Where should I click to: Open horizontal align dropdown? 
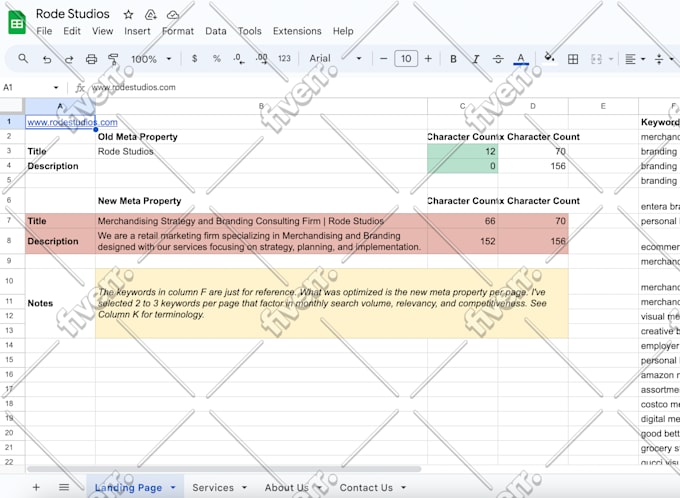[634, 59]
